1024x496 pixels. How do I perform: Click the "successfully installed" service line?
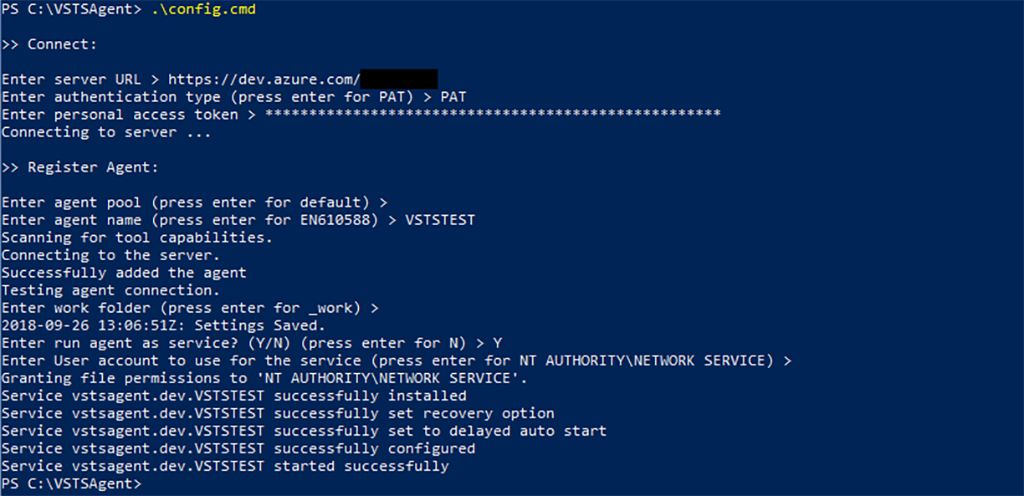coord(234,396)
